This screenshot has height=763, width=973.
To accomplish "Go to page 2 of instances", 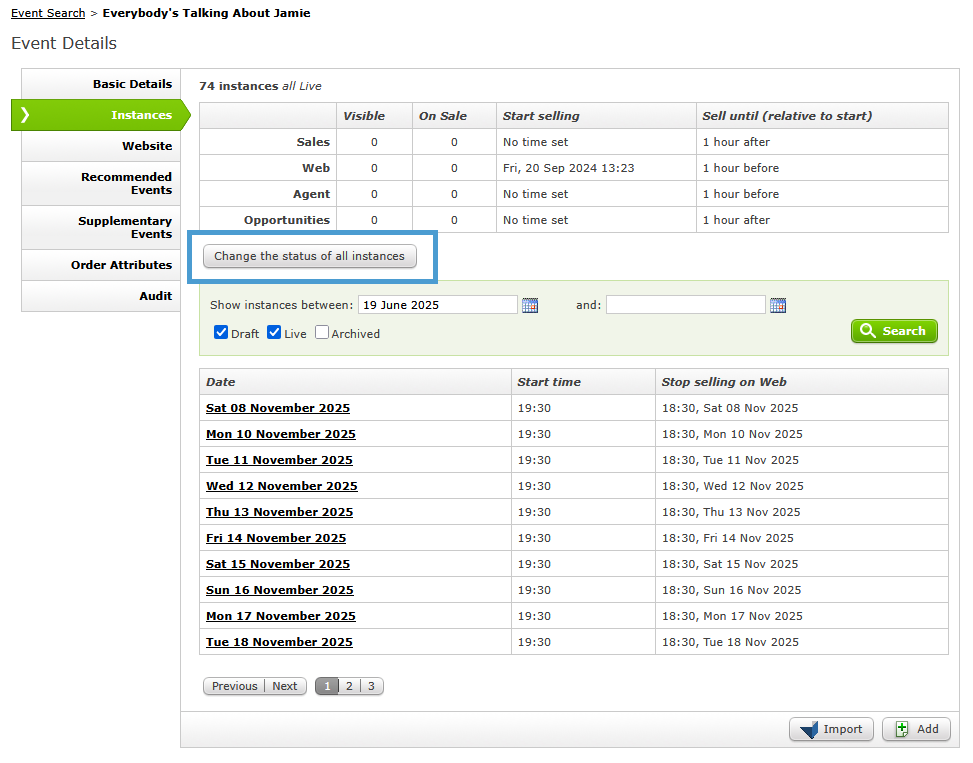I will pos(349,686).
